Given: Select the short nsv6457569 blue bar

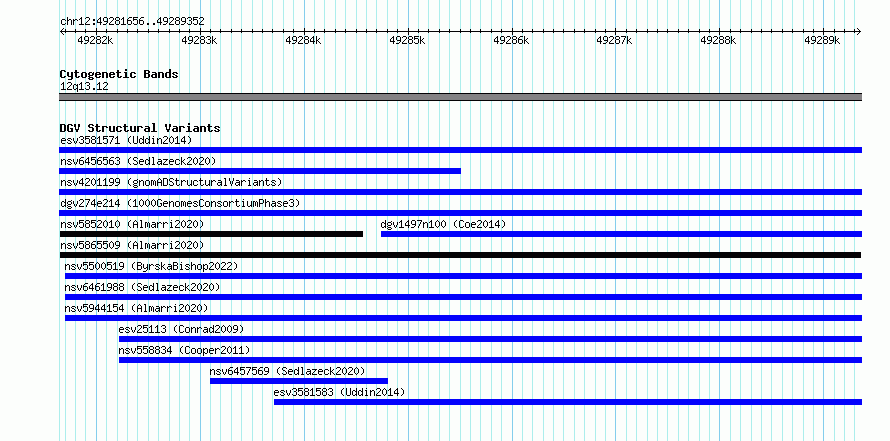Looking at the screenshot, I should click(x=299, y=381).
